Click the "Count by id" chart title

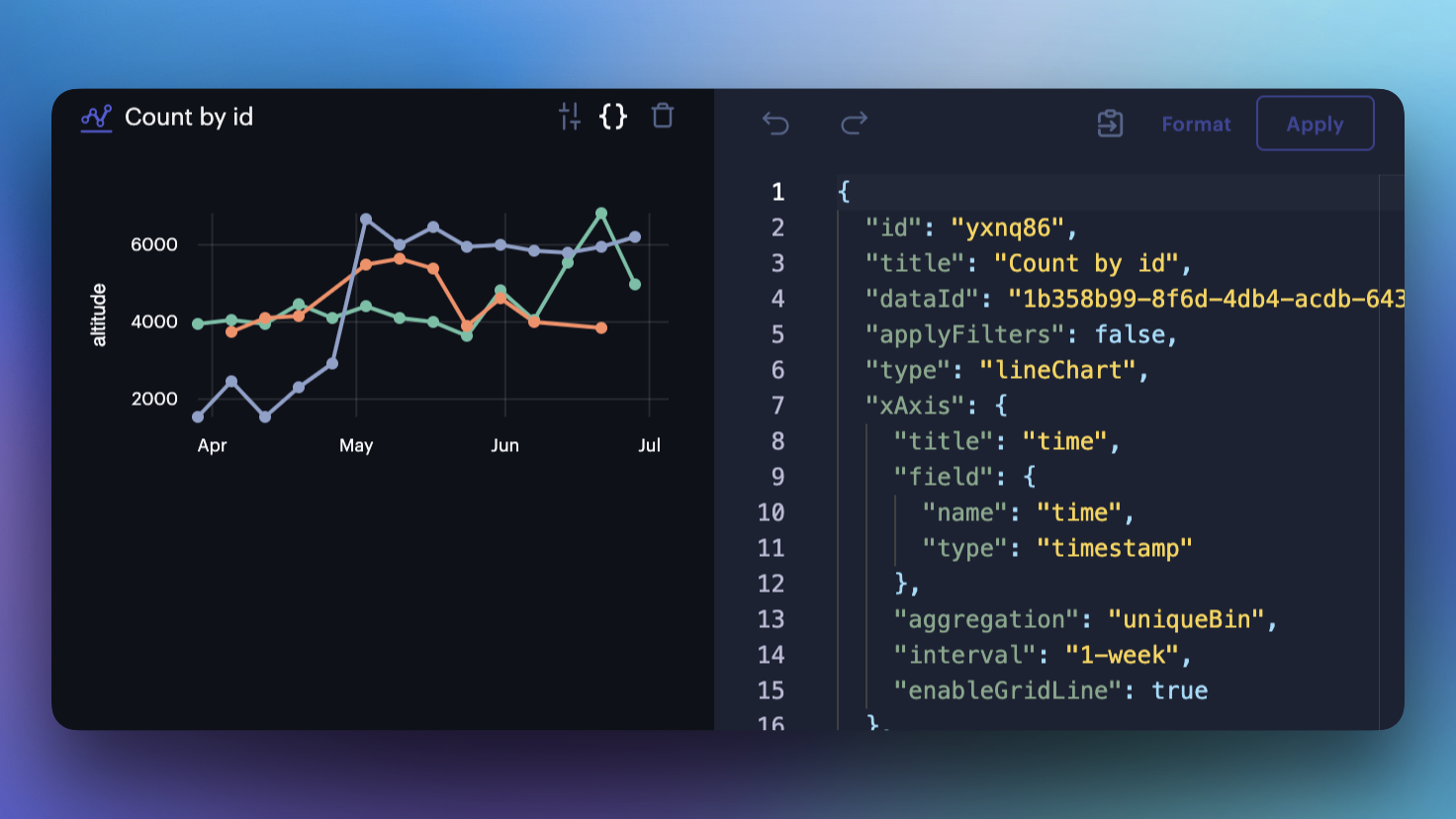[189, 118]
